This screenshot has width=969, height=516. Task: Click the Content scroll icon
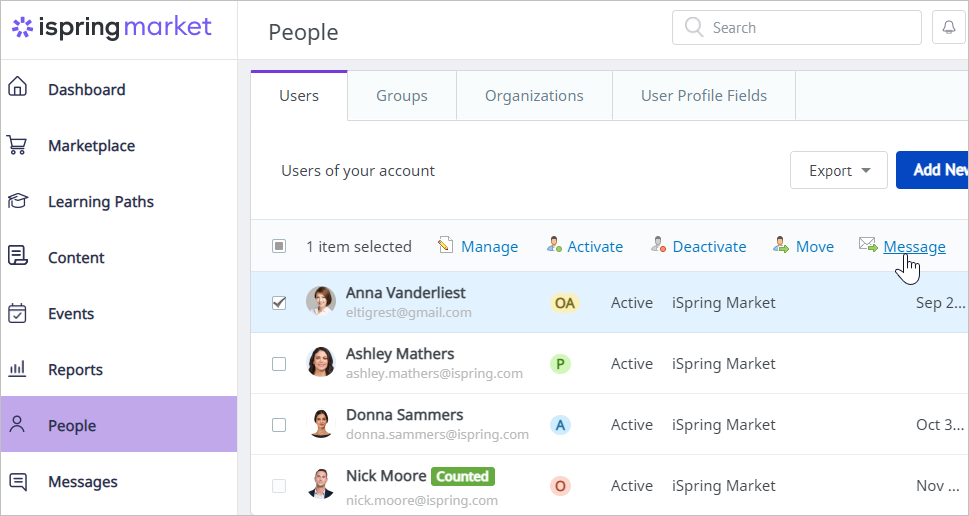pyautogui.click(x=17, y=255)
